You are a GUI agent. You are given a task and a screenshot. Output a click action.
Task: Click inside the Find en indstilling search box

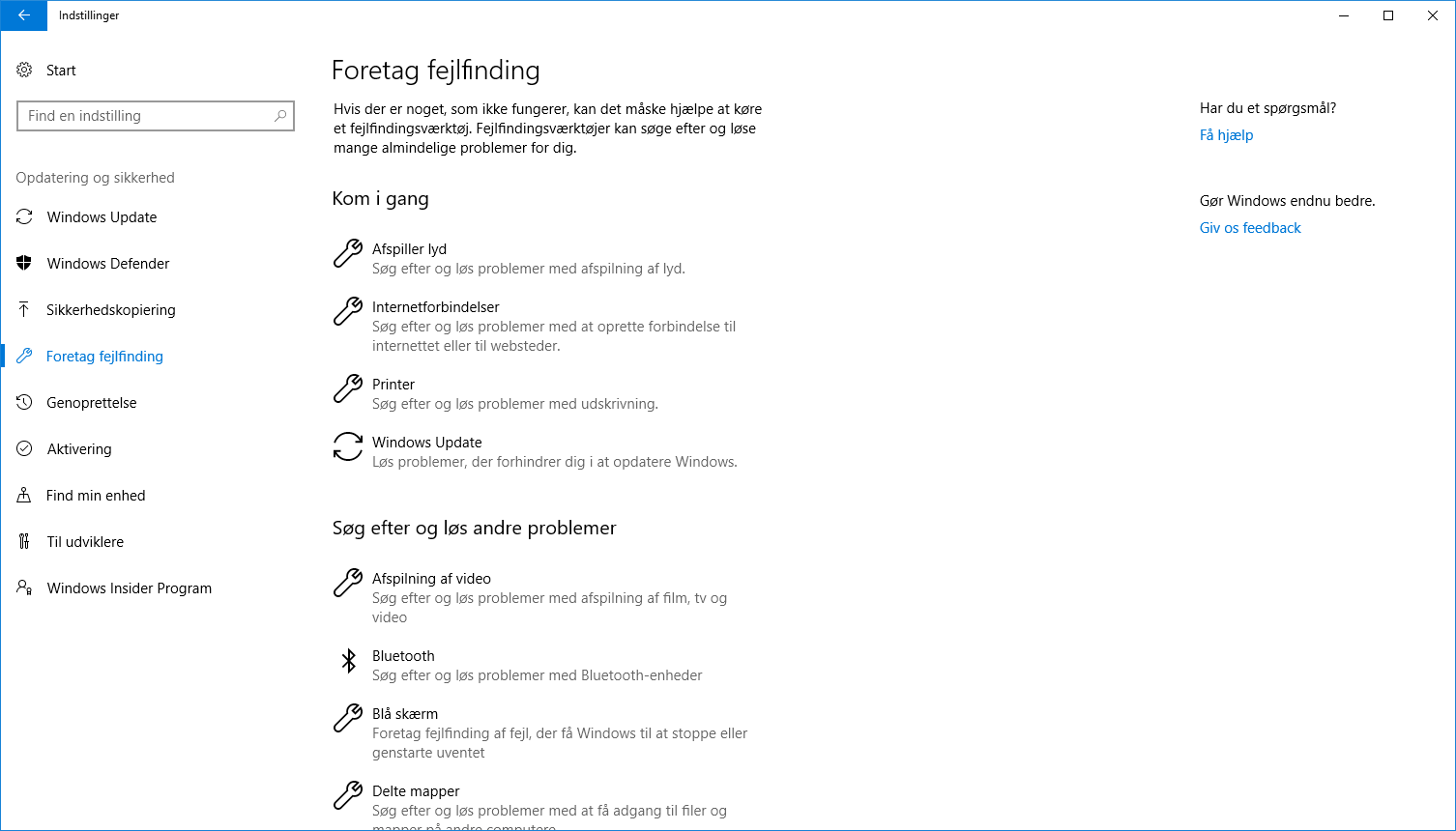point(155,115)
